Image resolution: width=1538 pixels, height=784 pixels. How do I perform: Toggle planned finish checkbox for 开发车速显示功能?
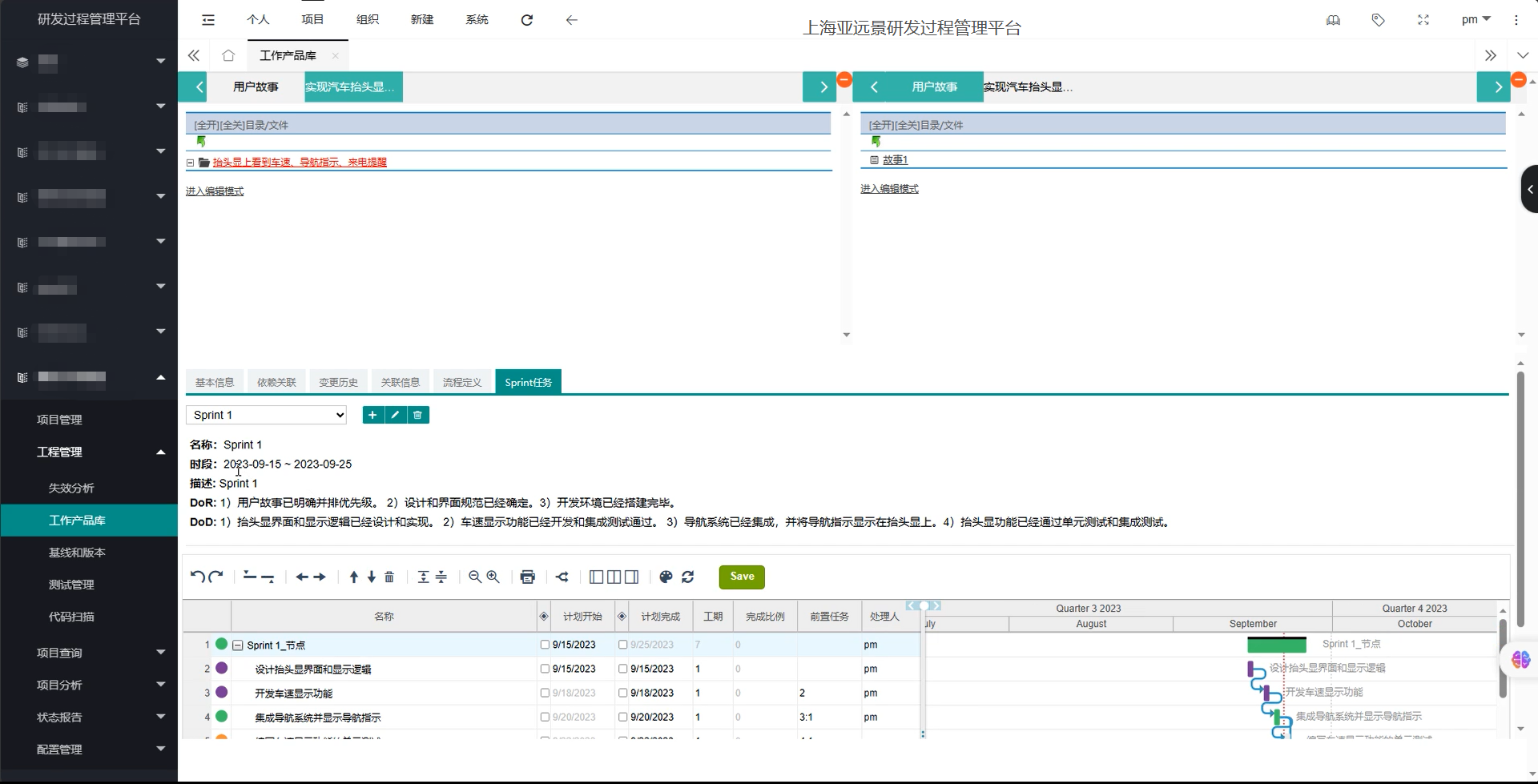pyautogui.click(x=622, y=693)
